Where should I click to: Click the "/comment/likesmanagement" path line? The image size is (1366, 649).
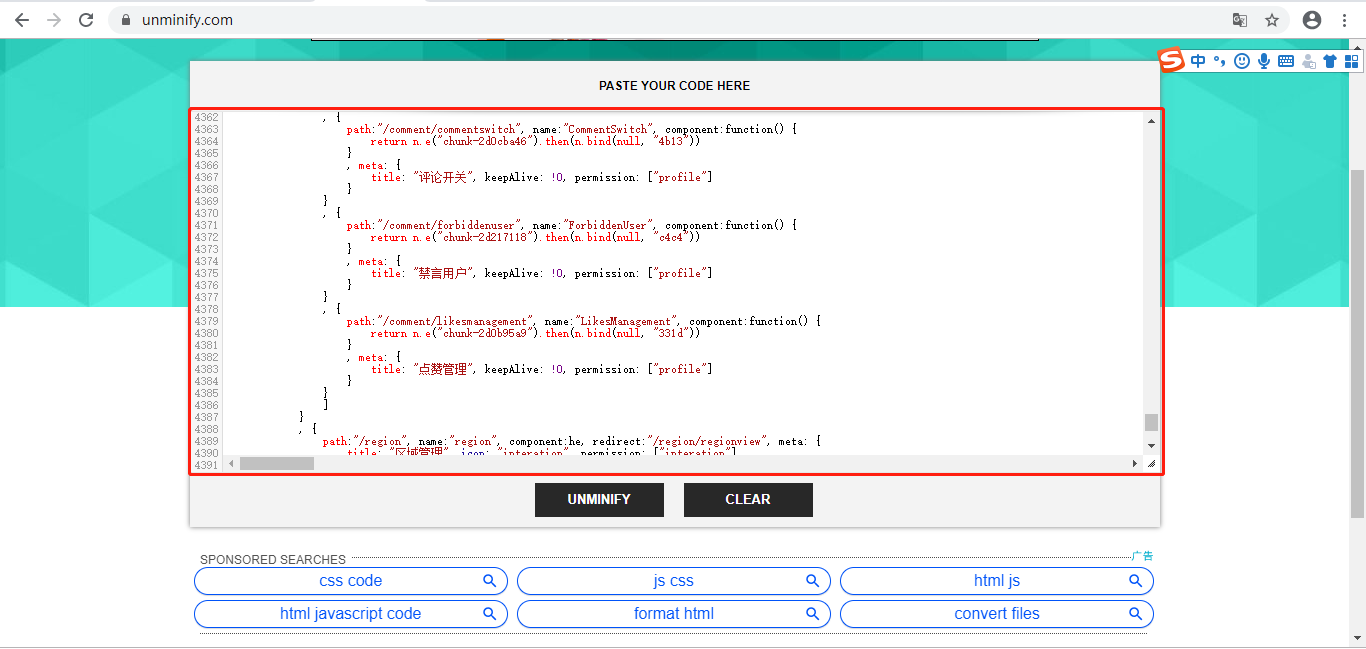[x=583, y=321]
